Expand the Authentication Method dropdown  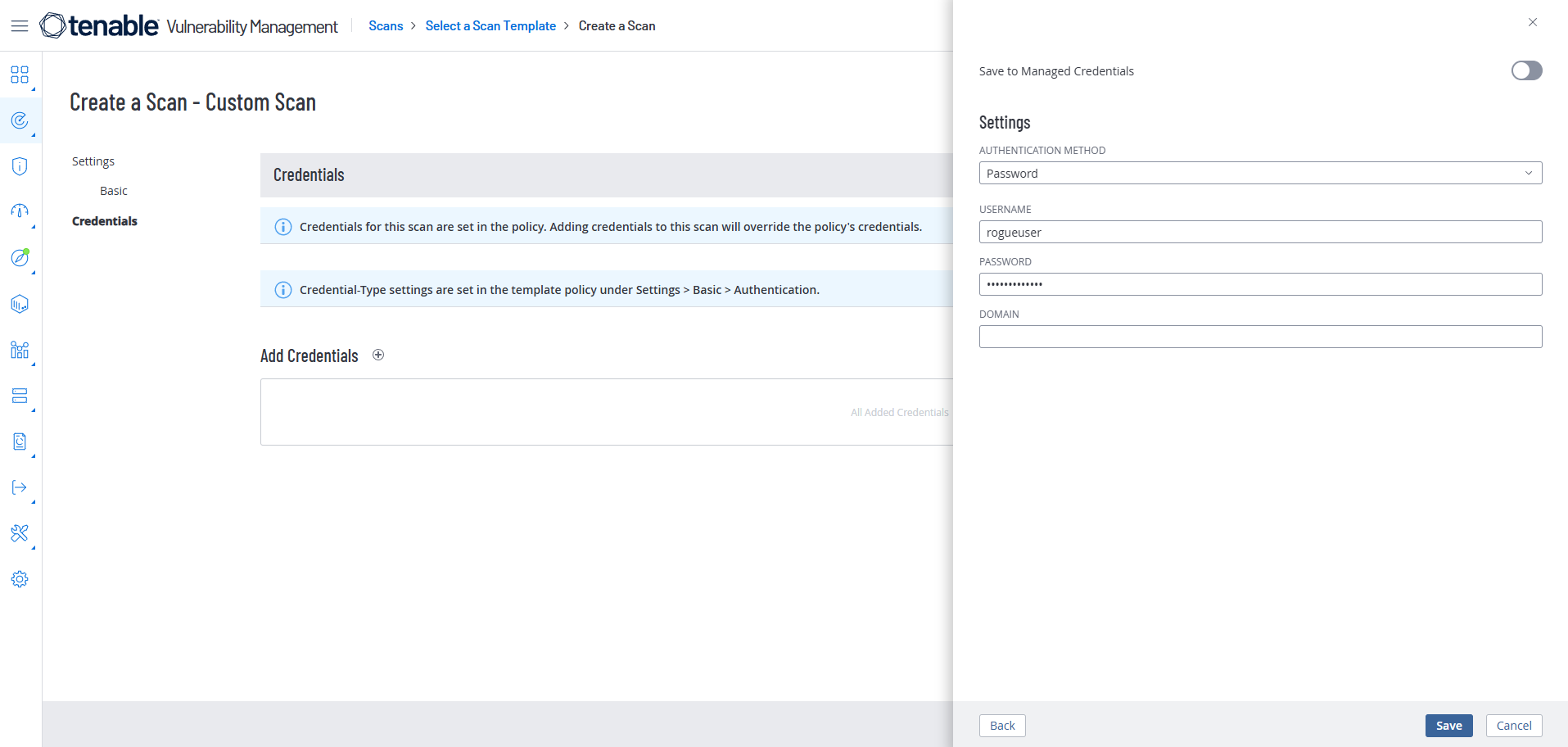click(1260, 174)
